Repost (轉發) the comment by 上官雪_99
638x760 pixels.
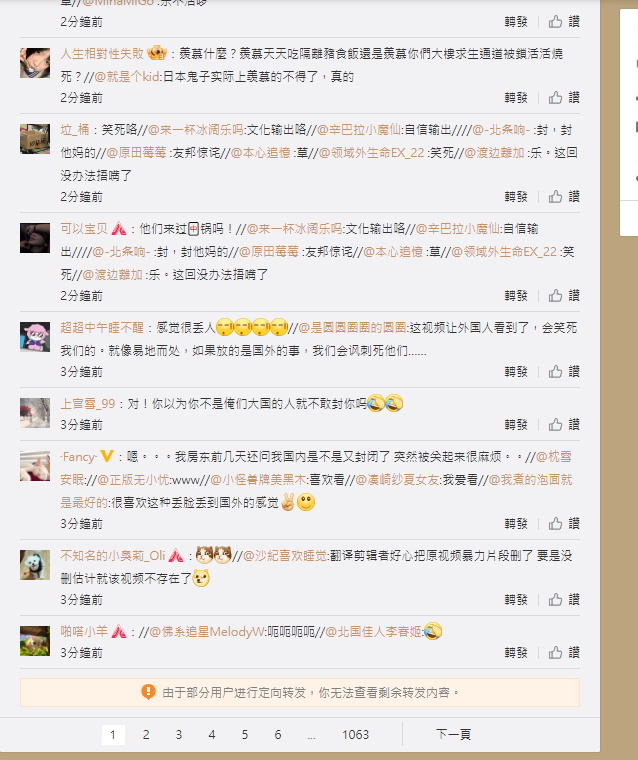click(x=515, y=425)
